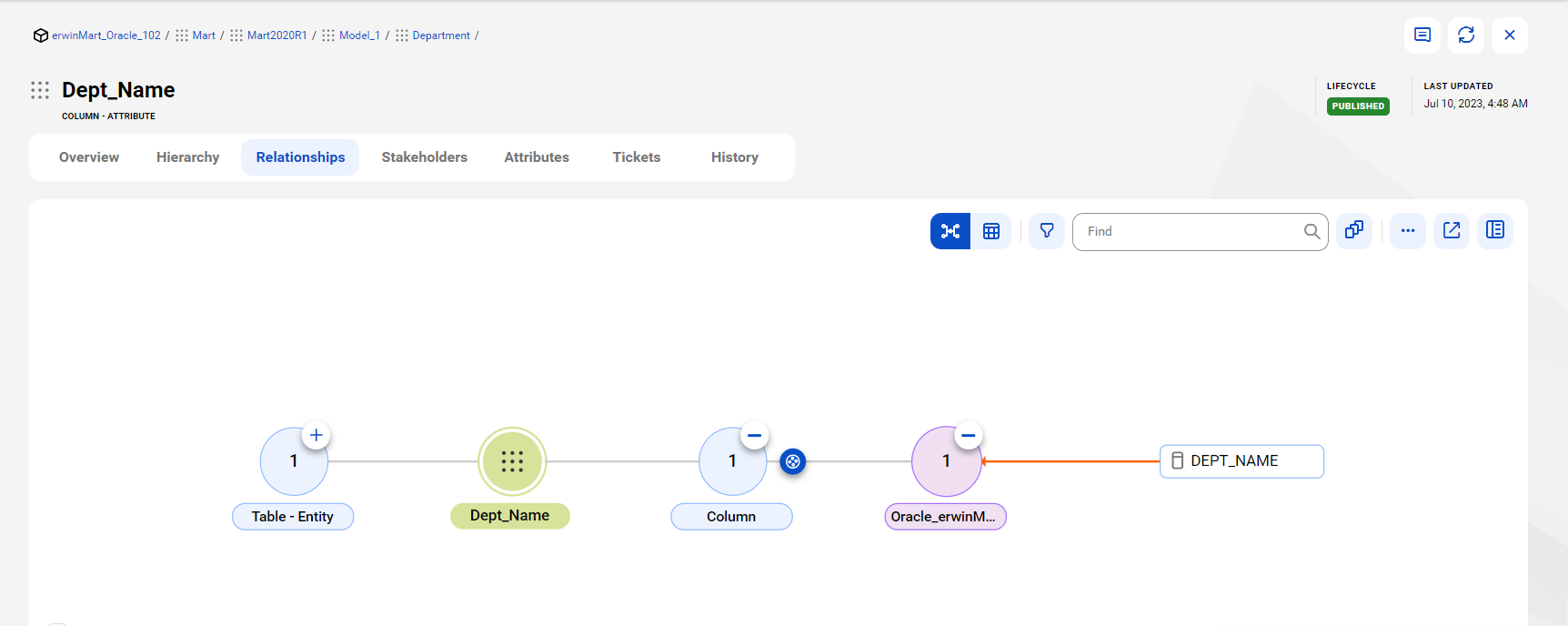Screen dimensions: 1568x626
Task: Open the Tickets tab
Action: 637,157
